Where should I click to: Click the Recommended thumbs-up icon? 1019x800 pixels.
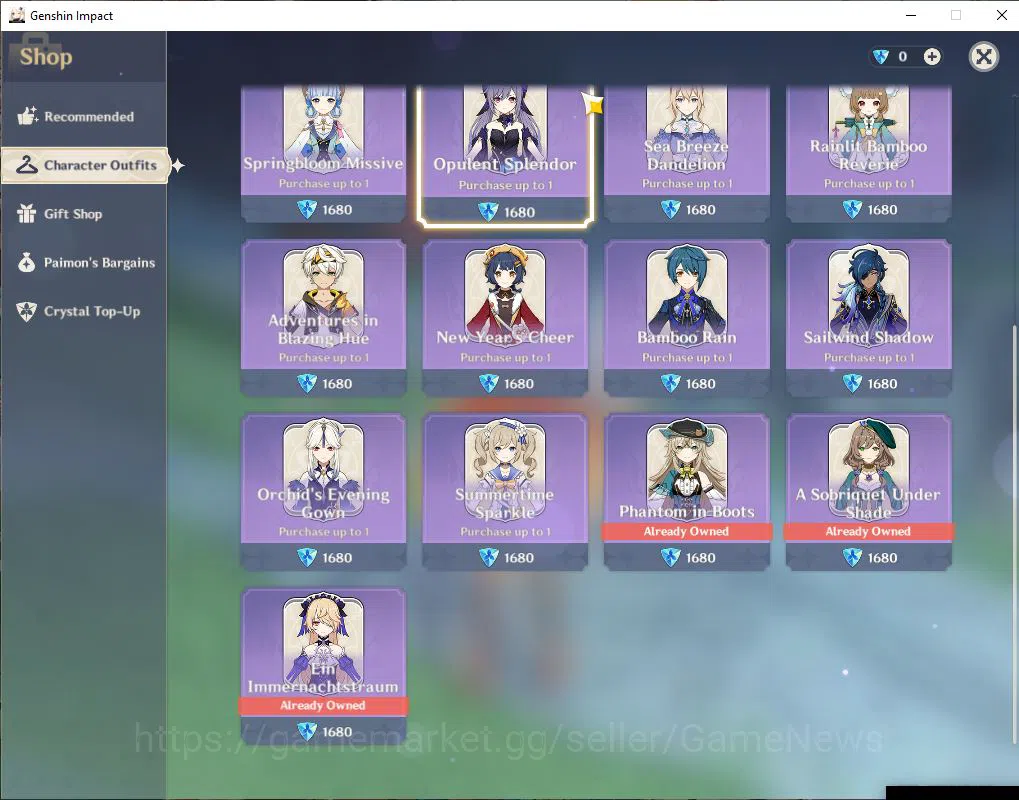tap(27, 116)
